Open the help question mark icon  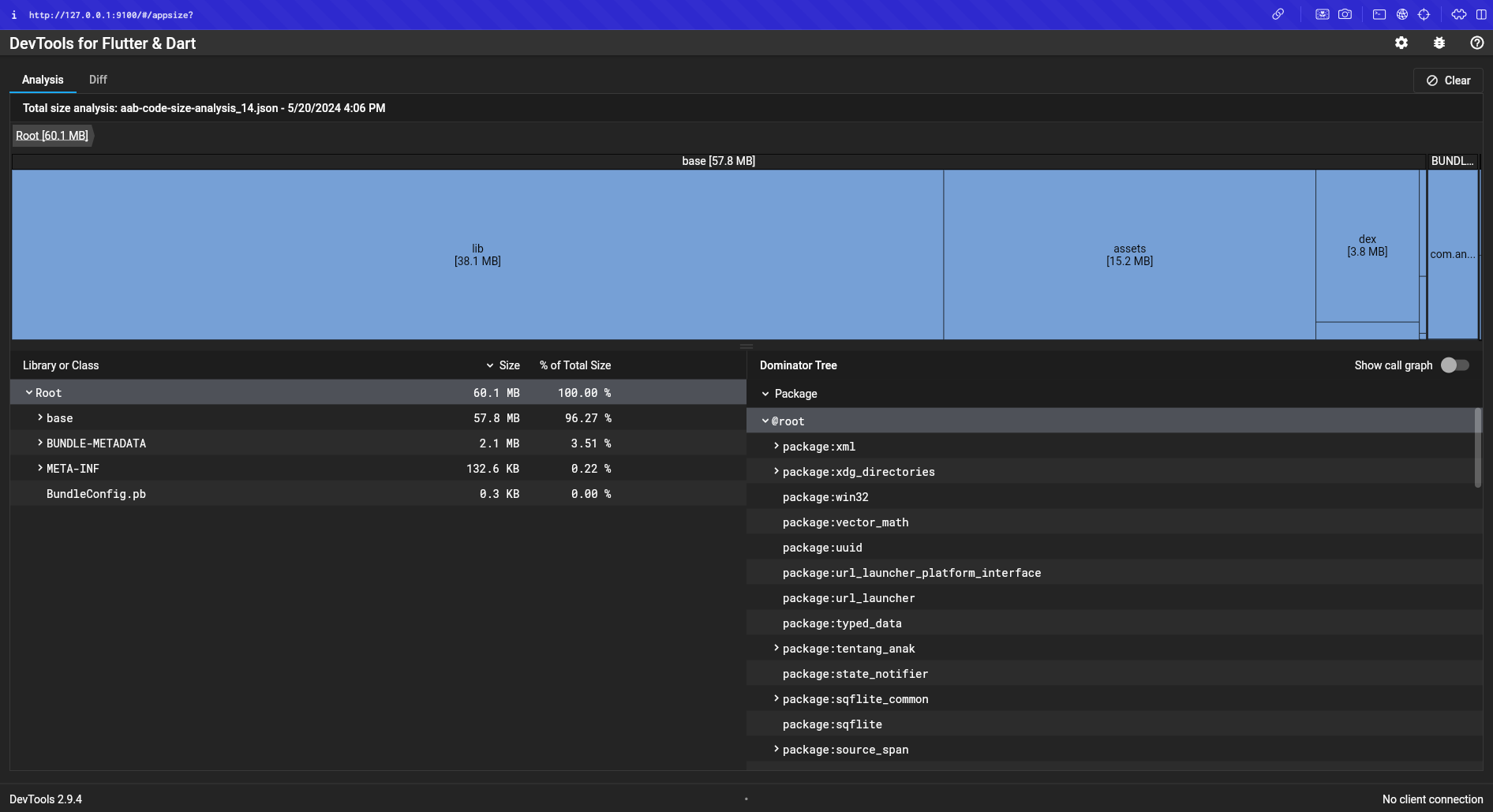1476,43
